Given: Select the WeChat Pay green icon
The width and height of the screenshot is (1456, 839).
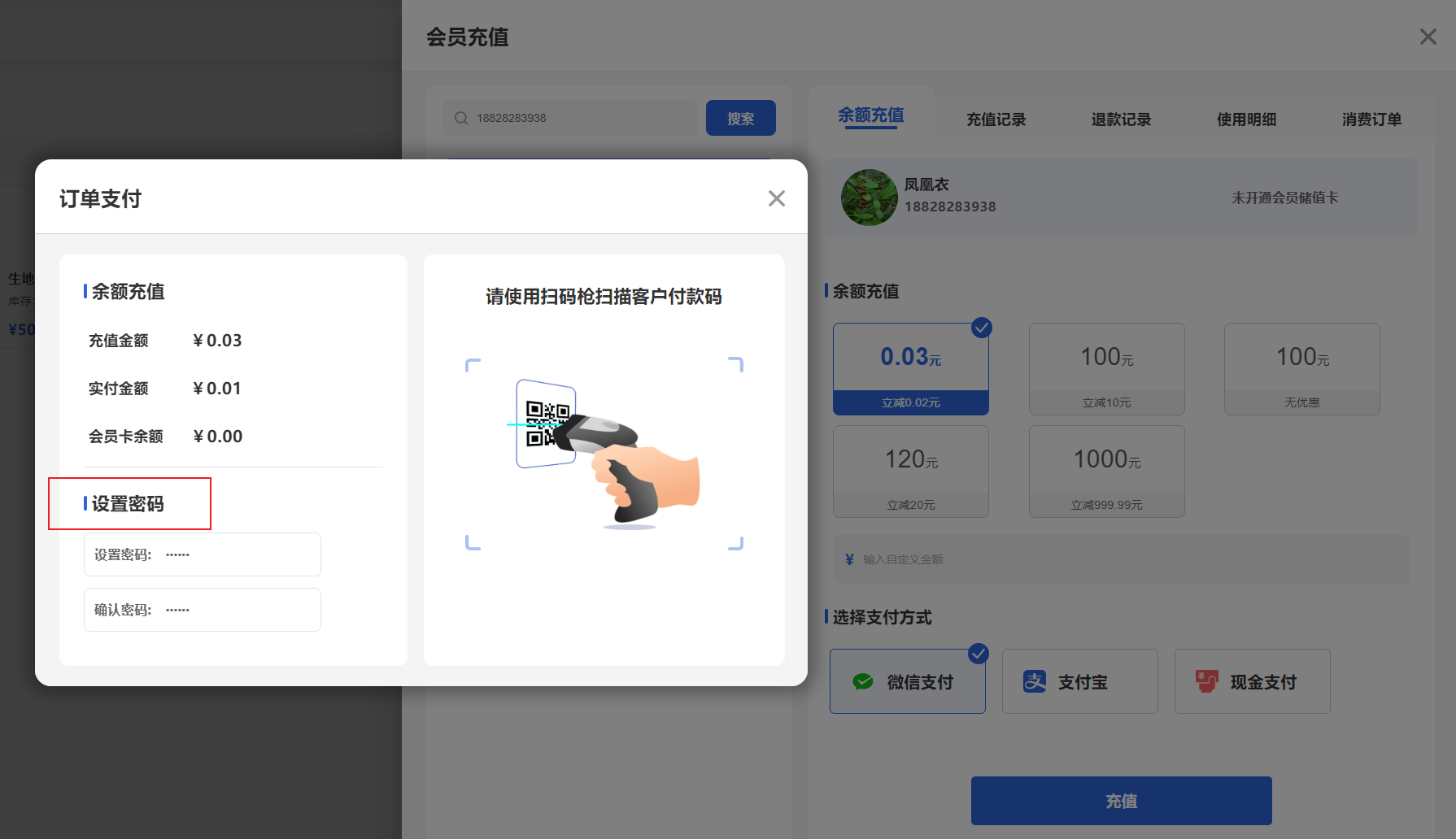Looking at the screenshot, I should (x=863, y=681).
